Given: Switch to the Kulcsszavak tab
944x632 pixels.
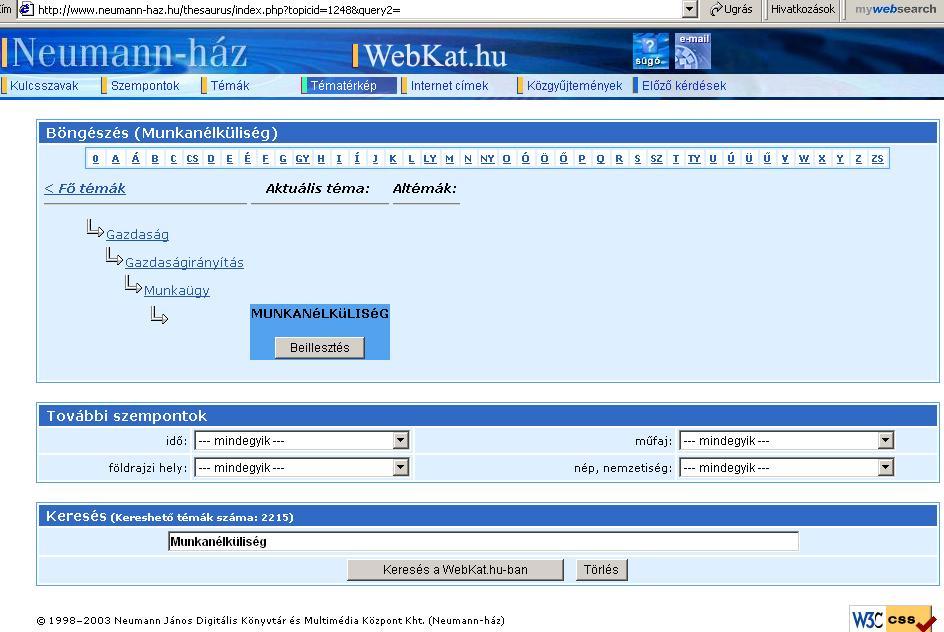Looking at the screenshot, I should [44, 85].
